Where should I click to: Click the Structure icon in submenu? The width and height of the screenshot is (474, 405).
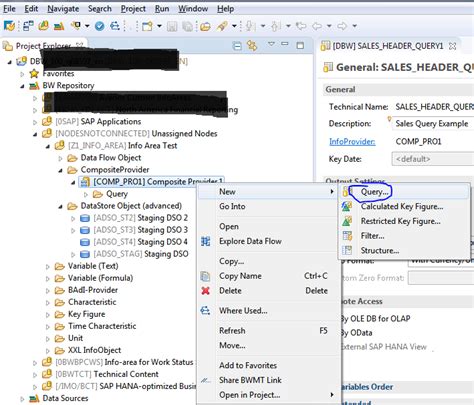click(x=347, y=251)
